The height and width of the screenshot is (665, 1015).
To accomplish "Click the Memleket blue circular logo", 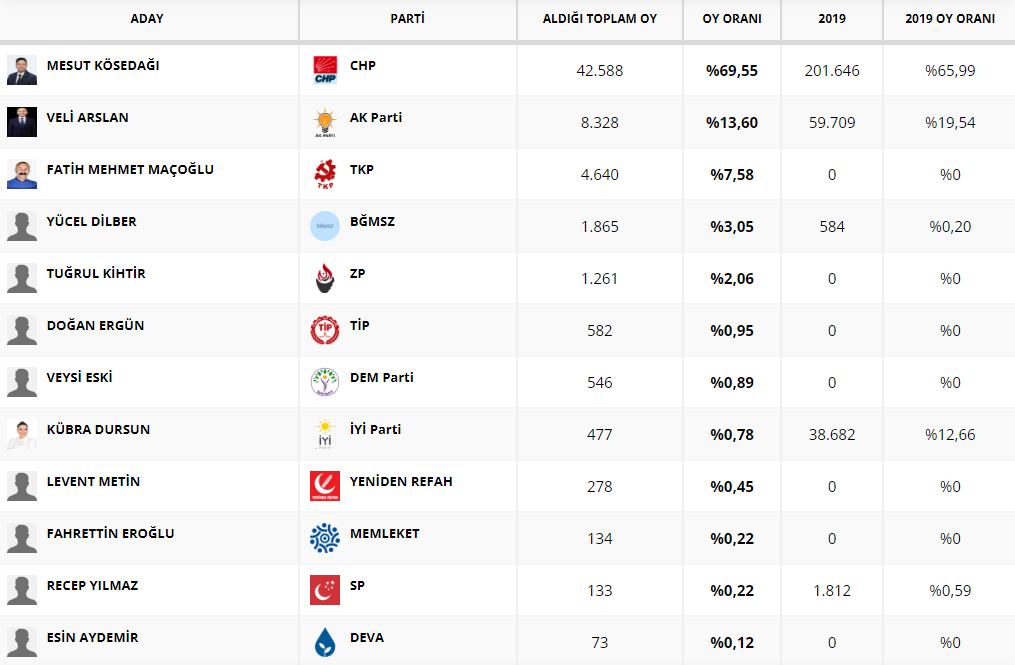I will coord(325,538).
